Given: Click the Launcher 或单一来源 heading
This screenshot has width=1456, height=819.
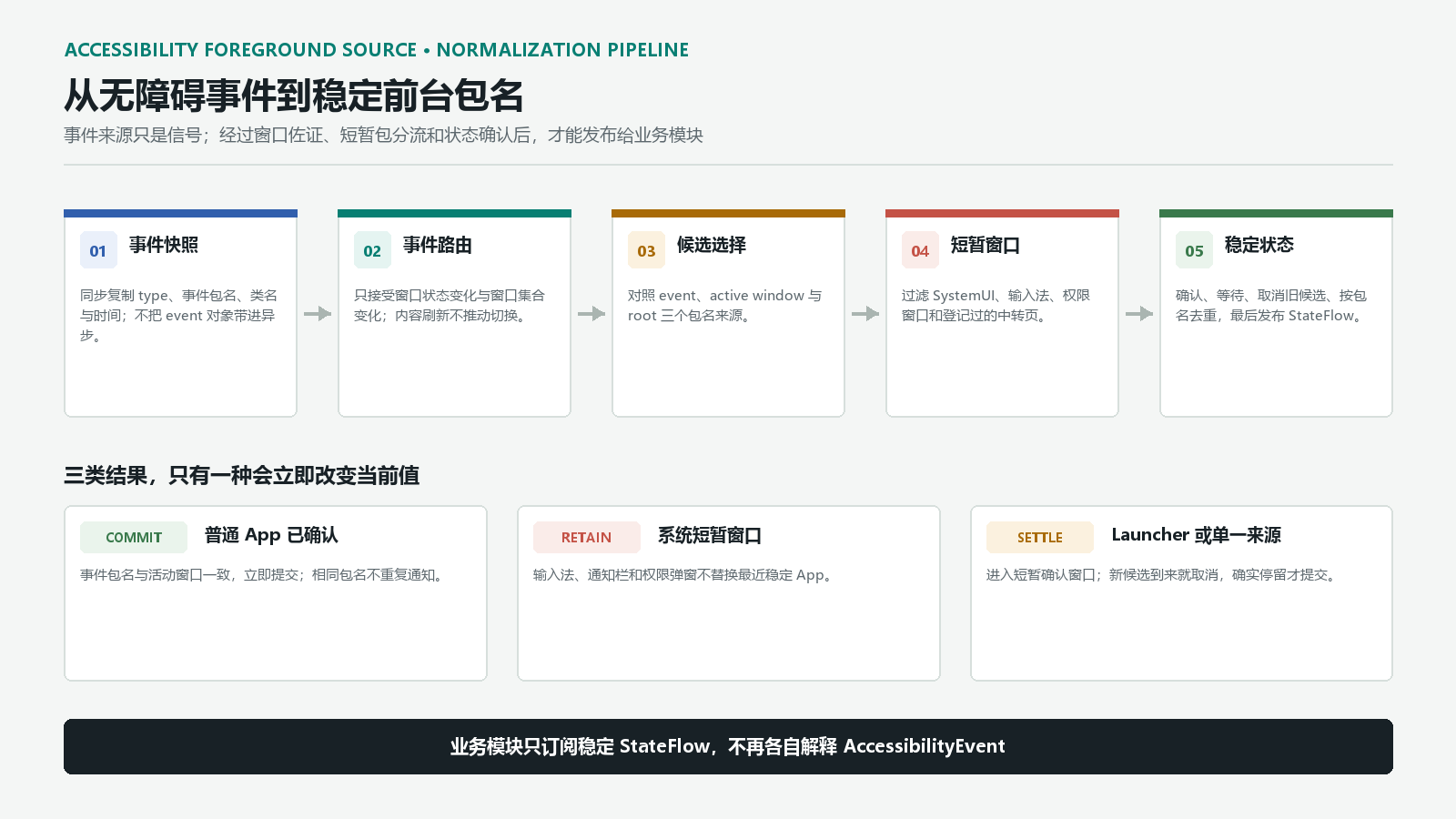Looking at the screenshot, I should pos(1196,535).
